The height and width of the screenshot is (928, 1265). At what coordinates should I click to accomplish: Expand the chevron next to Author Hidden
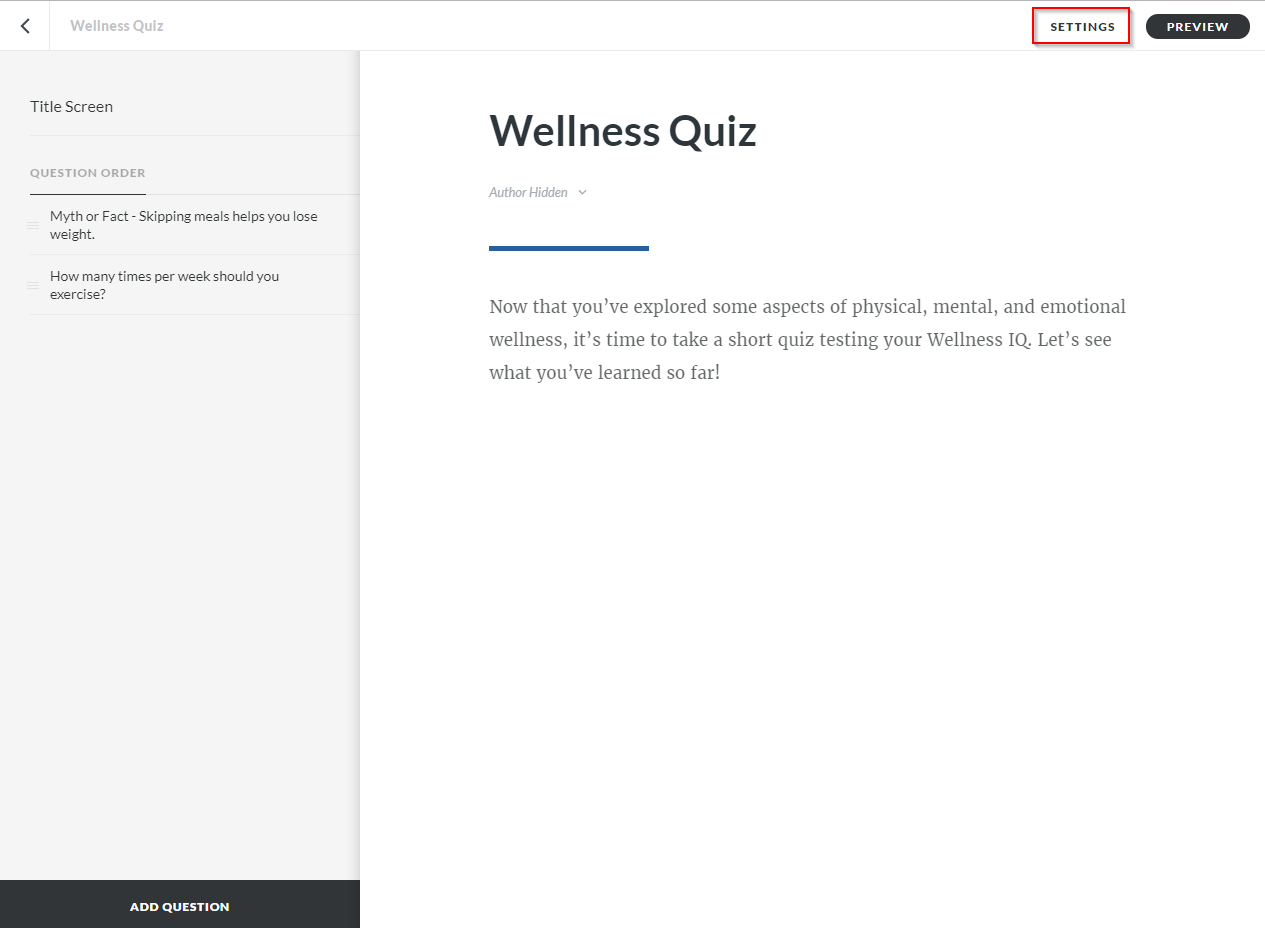(582, 193)
